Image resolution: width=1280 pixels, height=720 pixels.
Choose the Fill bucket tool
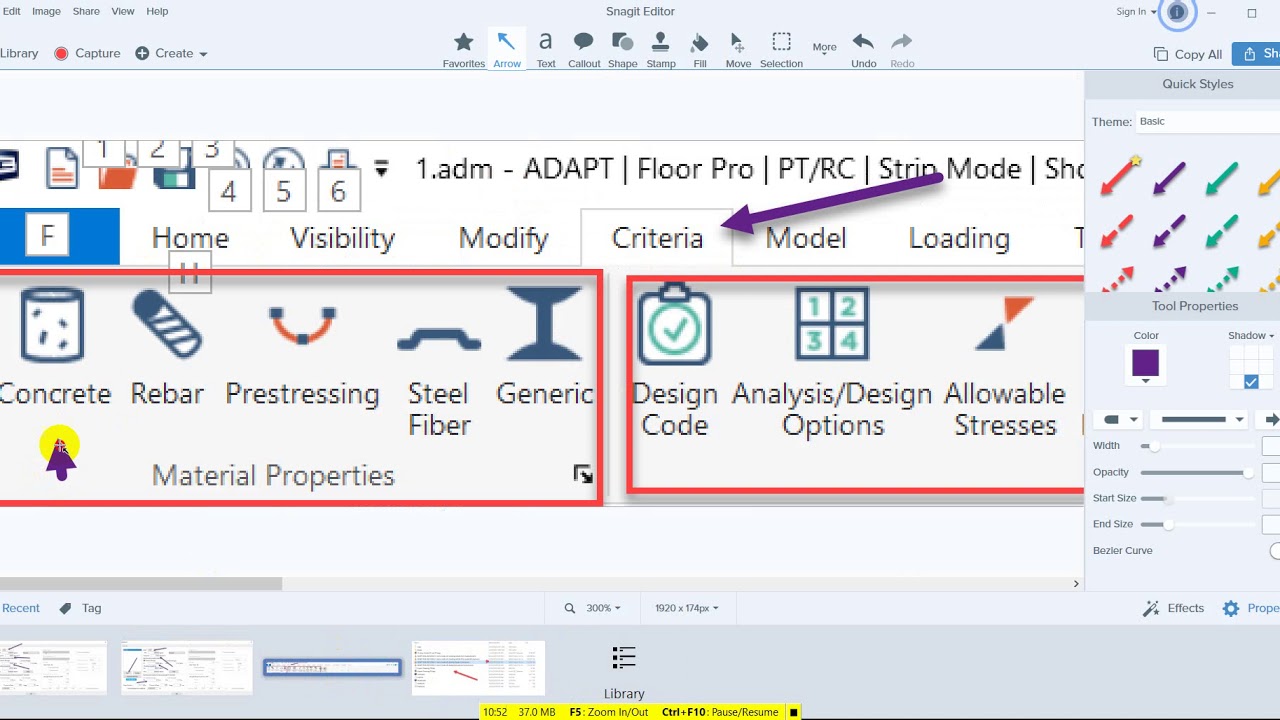(700, 50)
